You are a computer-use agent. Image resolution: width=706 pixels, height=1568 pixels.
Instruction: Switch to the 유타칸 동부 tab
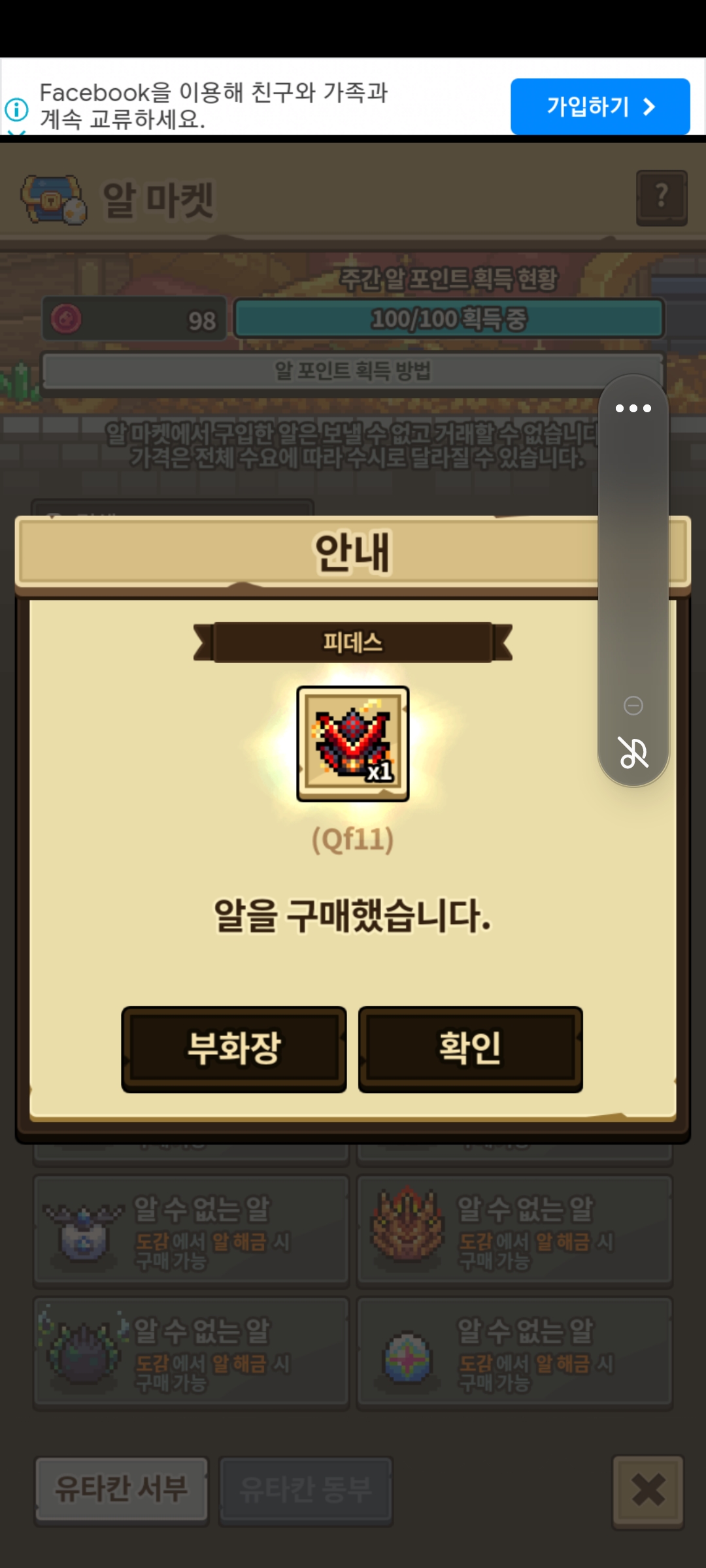click(x=306, y=1489)
